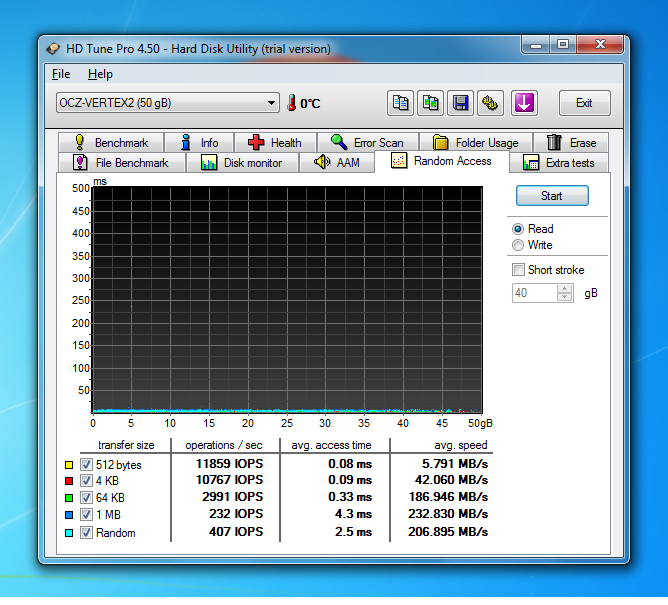Viewport: 668px width, 605px height.
Task: Click the Exit button
Action: [583, 103]
